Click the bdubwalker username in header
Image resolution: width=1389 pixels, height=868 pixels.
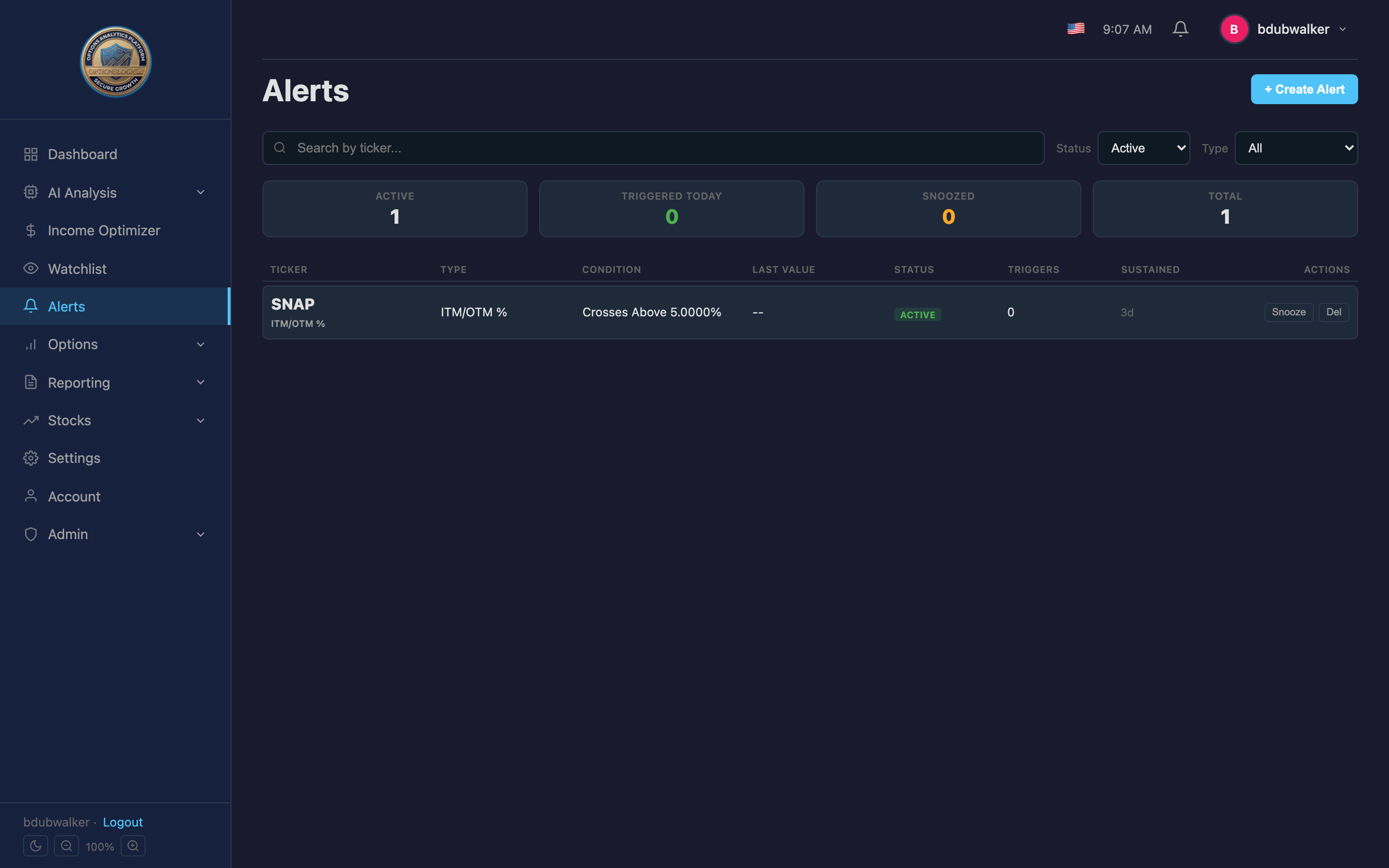(x=1293, y=29)
